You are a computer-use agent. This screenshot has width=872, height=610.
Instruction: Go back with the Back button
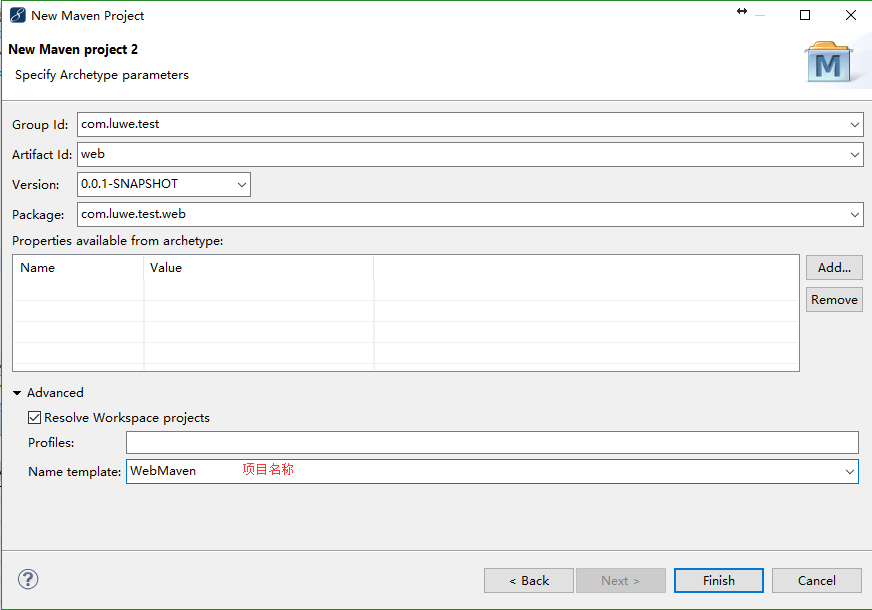coord(528,581)
